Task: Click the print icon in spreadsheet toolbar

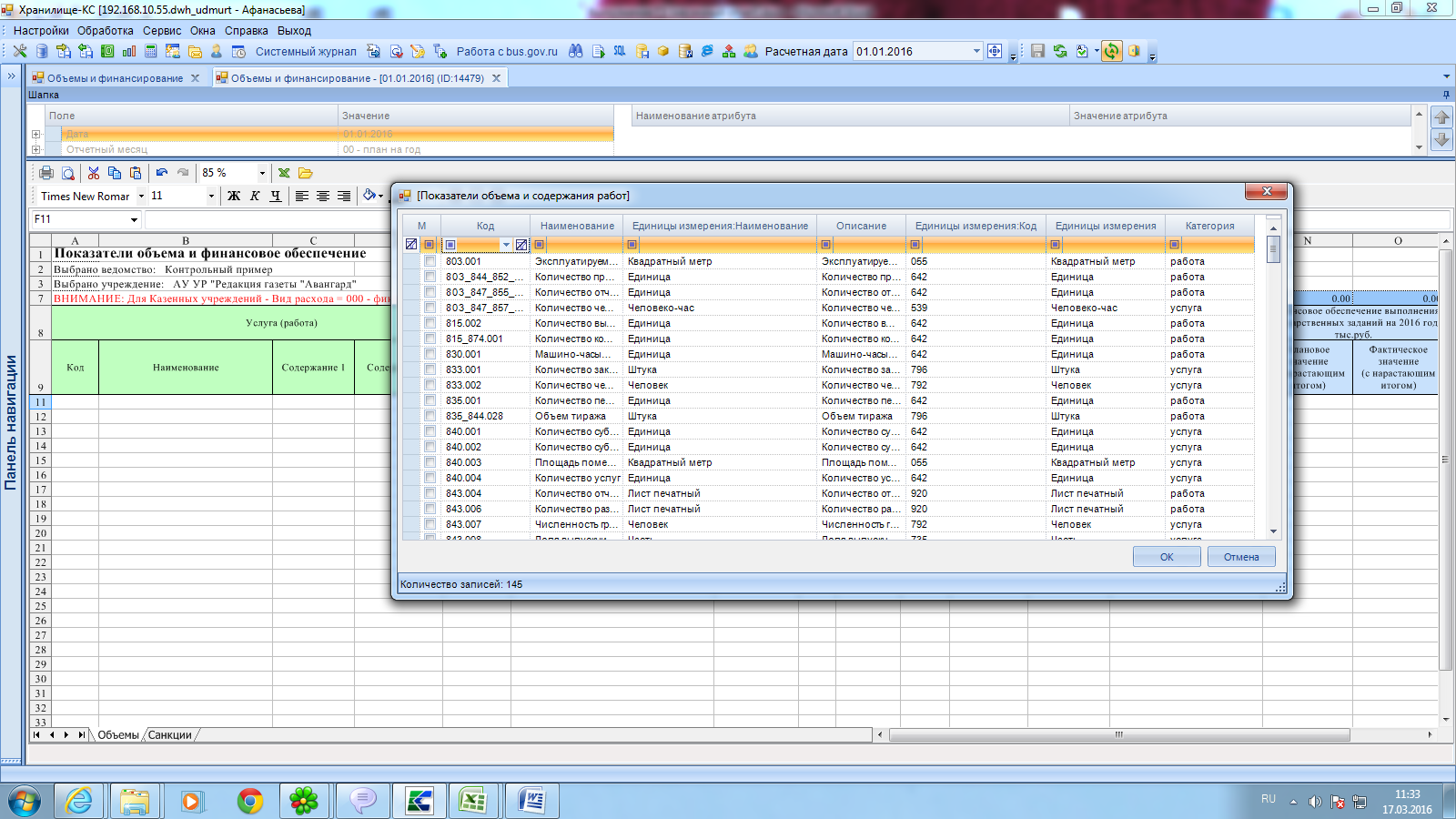Action: coord(46,173)
